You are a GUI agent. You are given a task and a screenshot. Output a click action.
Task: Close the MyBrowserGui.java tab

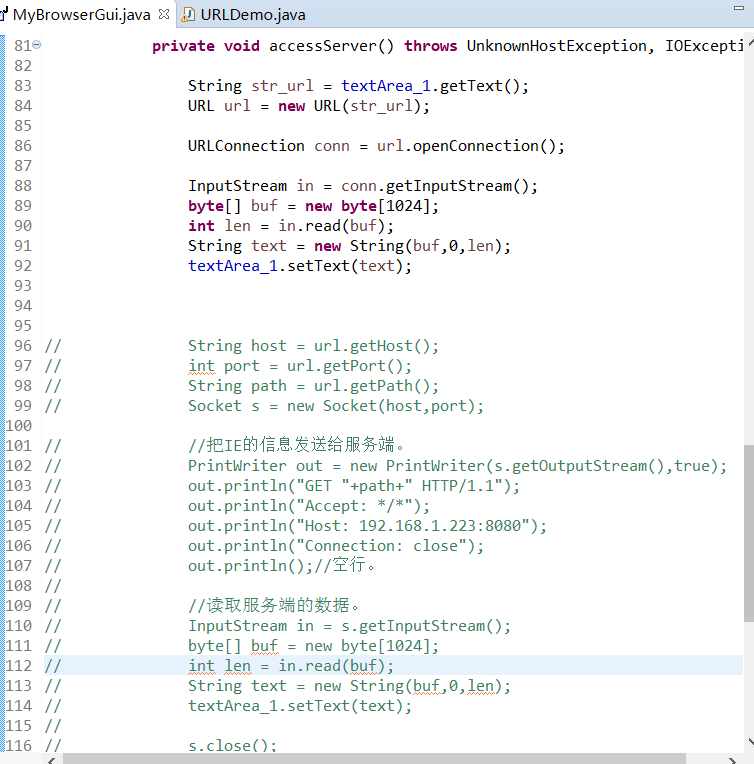coord(164,15)
